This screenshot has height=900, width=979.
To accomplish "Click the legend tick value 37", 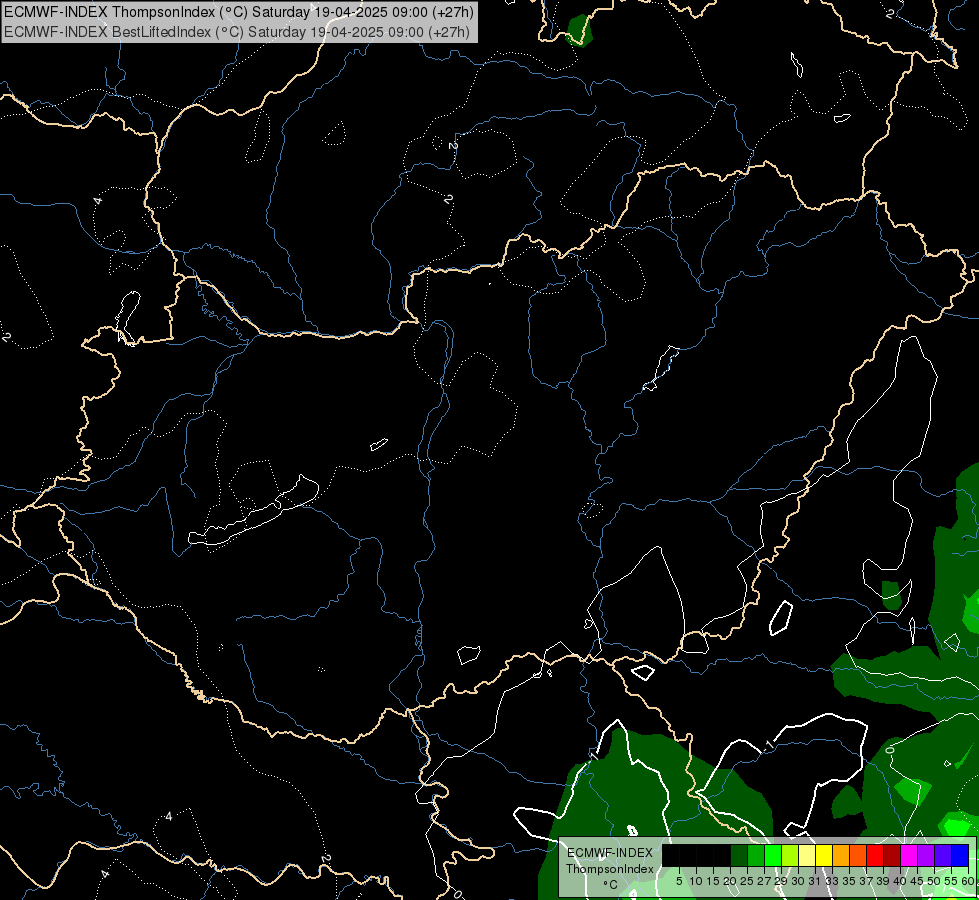I will pos(866,881).
